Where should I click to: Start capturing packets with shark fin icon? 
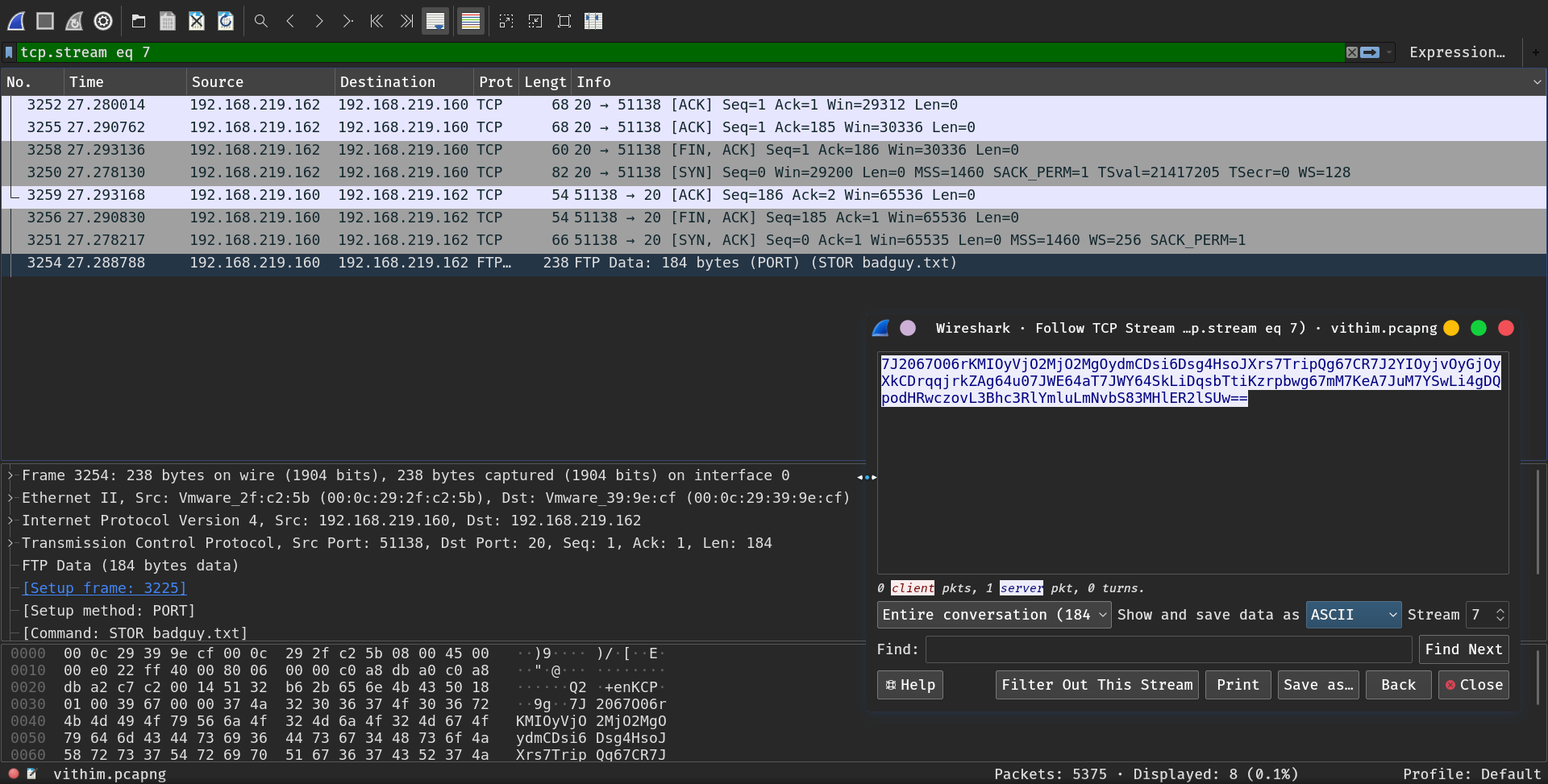[16, 21]
